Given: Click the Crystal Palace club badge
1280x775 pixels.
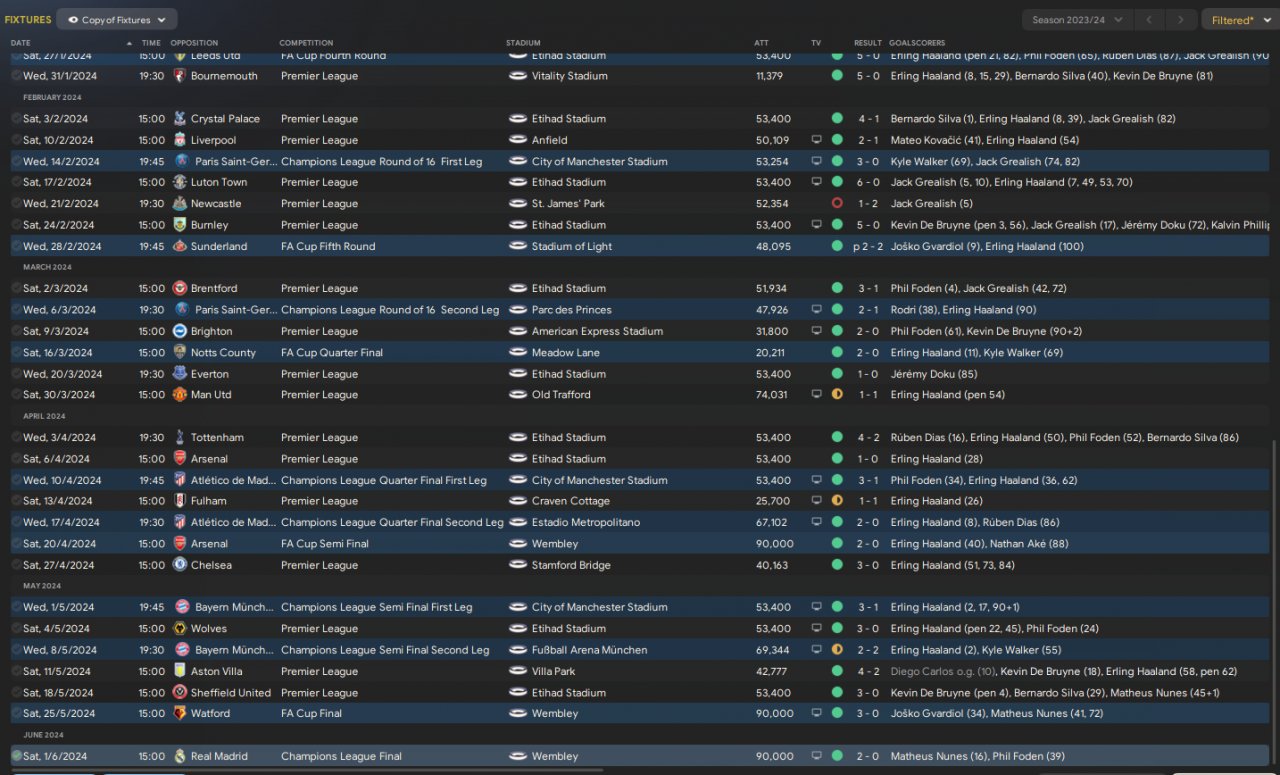Looking at the screenshot, I should click(180, 119).
